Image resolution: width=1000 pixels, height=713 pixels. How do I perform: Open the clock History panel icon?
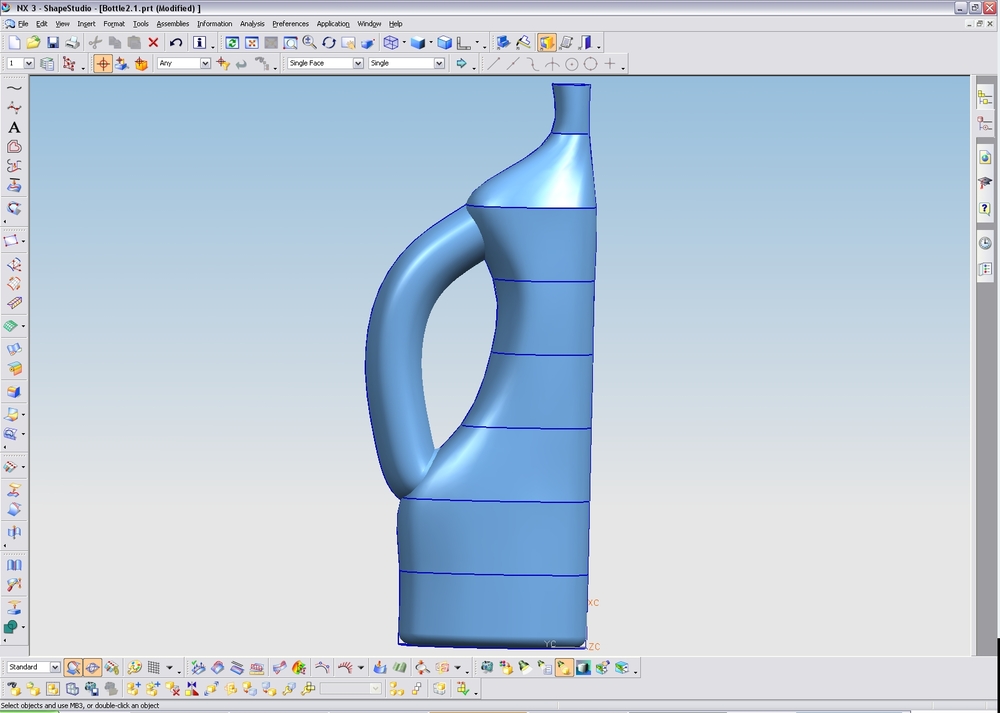click(985, 243)
